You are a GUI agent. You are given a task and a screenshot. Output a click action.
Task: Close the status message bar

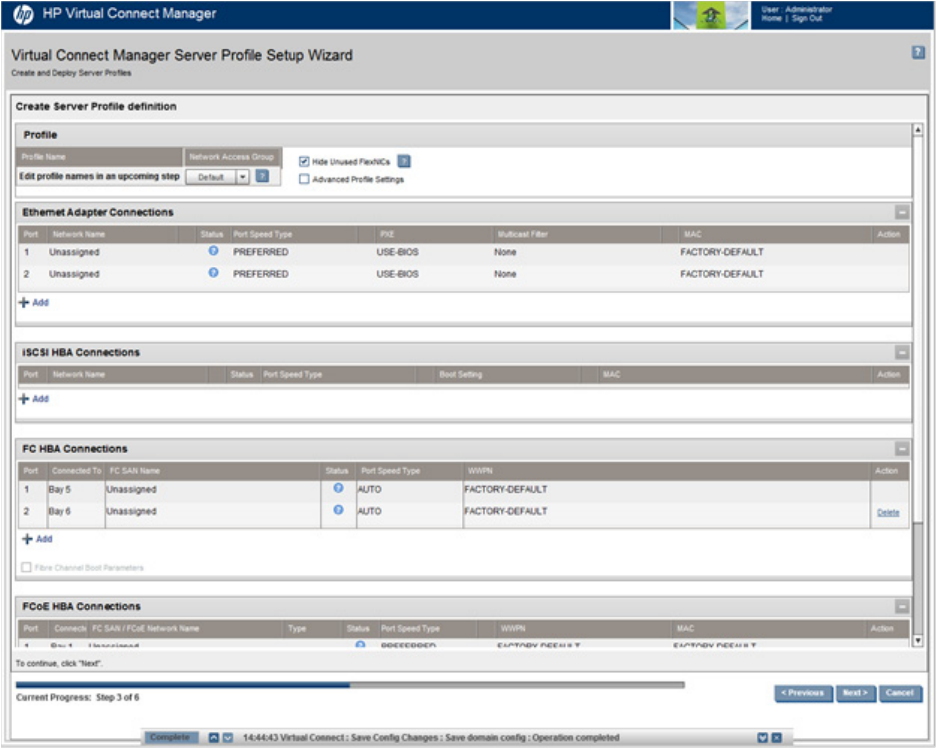(x=776, y=738)
